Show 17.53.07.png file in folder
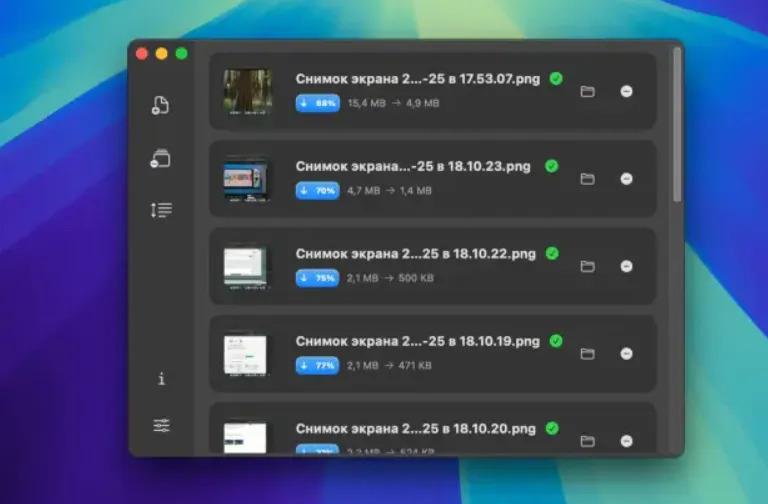The height and width of the screenshot is (504, 768). coord(588,92)
